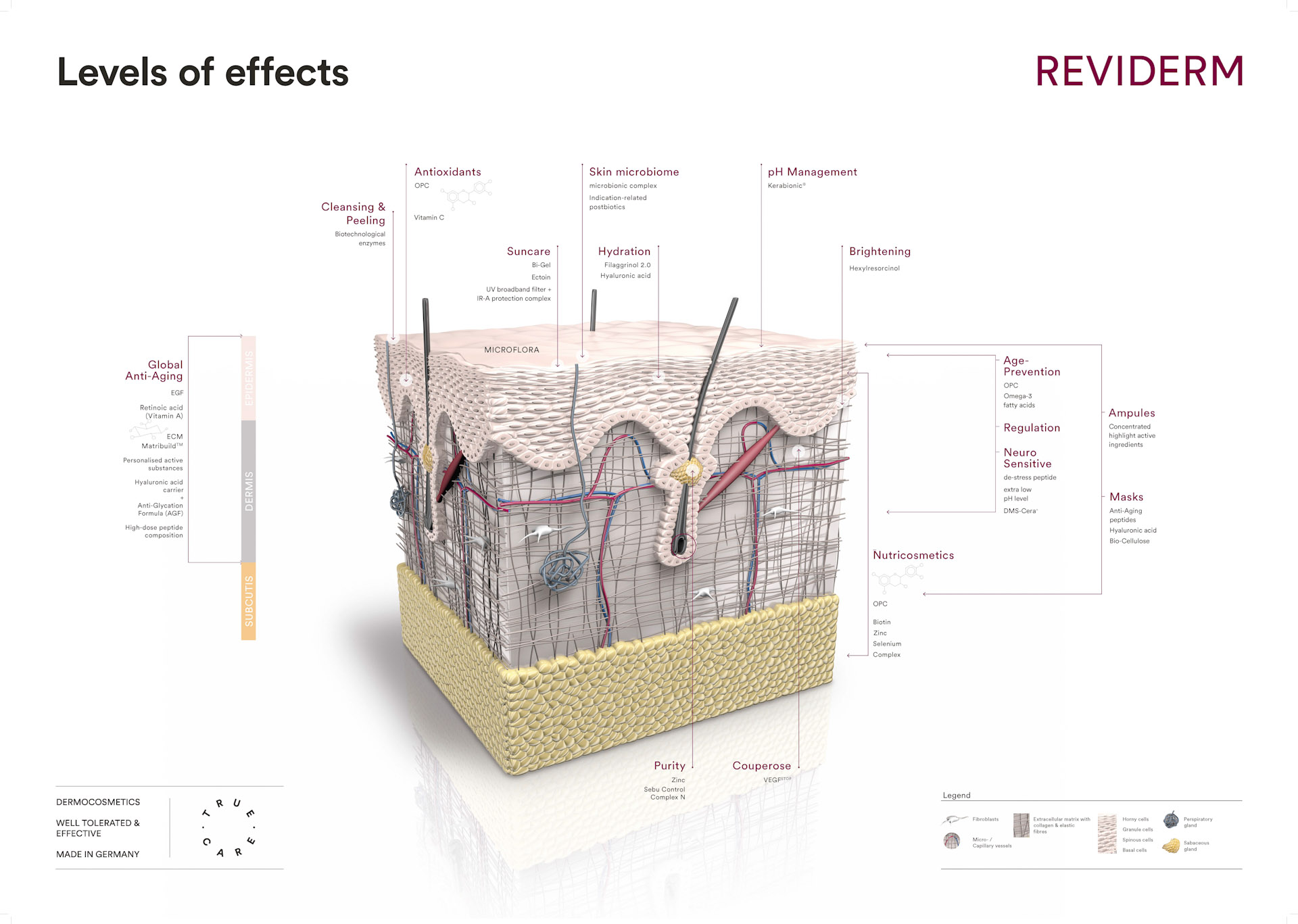Screen dimensions: 1298x924
Task: Click the Ampules heading
Action: [x=1131, y=413]
